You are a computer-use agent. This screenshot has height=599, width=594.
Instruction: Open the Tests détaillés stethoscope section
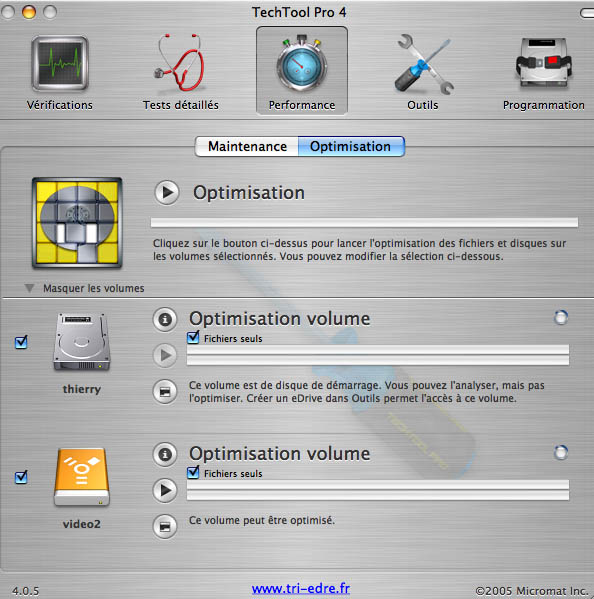click(x=181, y=73)
